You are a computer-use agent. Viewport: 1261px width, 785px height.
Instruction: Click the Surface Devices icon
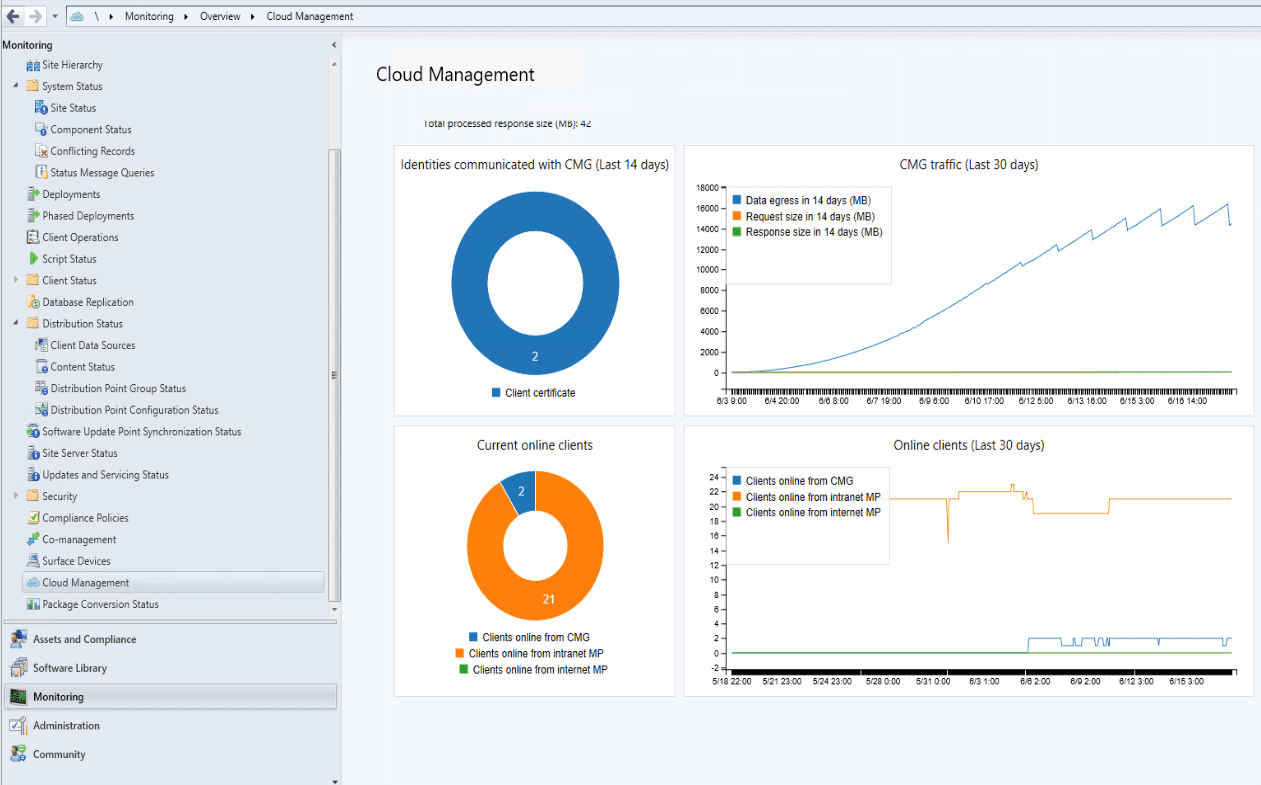pyautogui.click(x=33, y=561)
